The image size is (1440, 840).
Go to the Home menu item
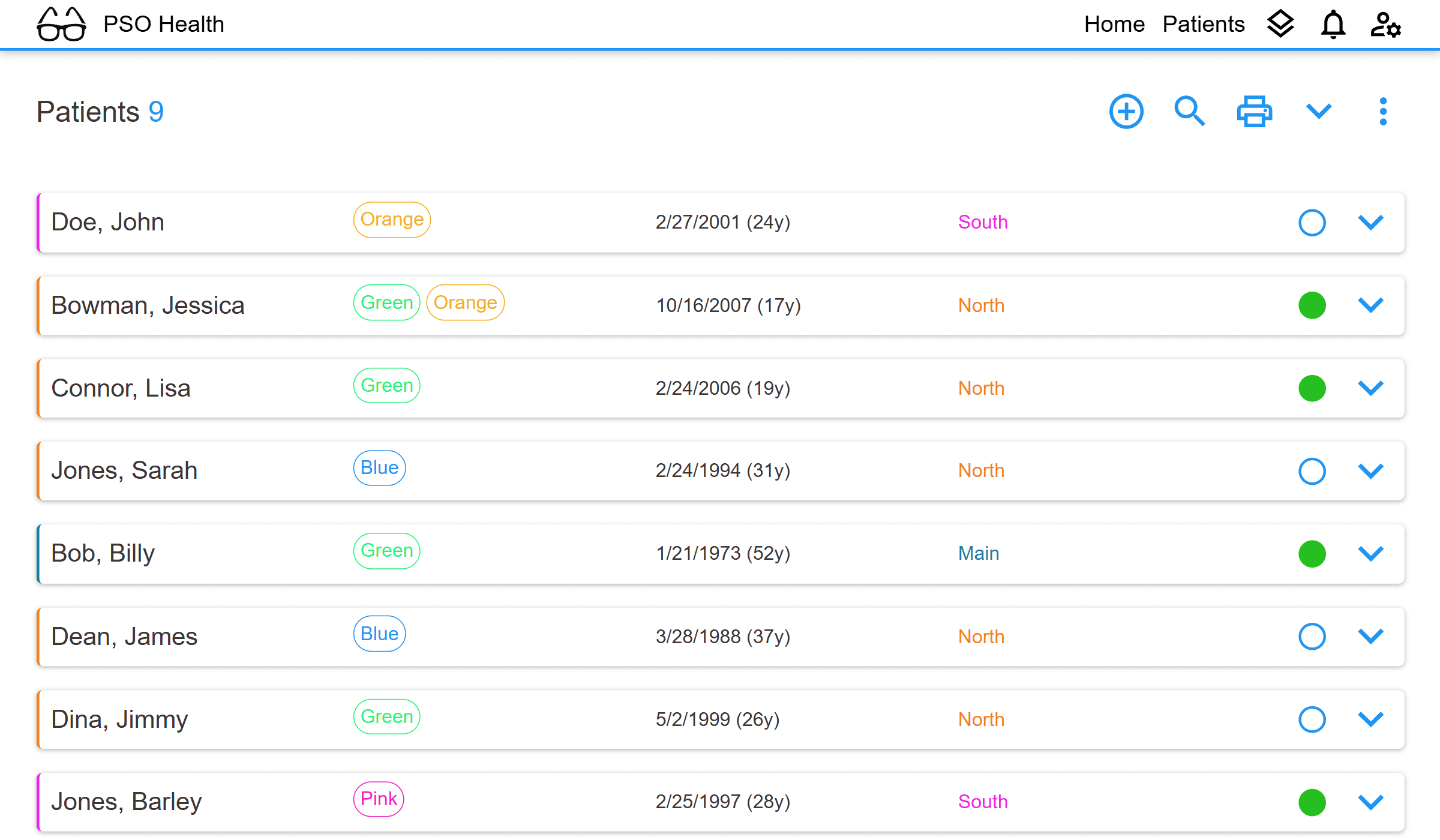tap(1114, 25)
